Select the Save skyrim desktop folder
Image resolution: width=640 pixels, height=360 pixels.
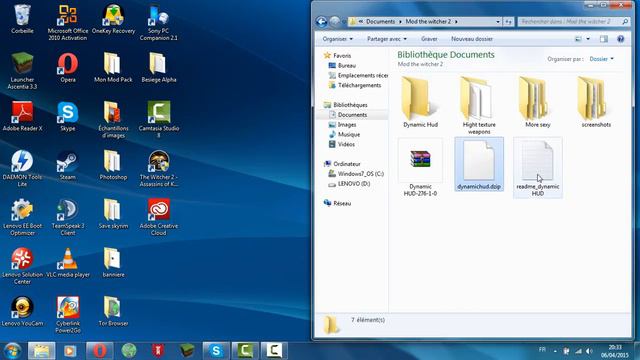click(113, 214)
